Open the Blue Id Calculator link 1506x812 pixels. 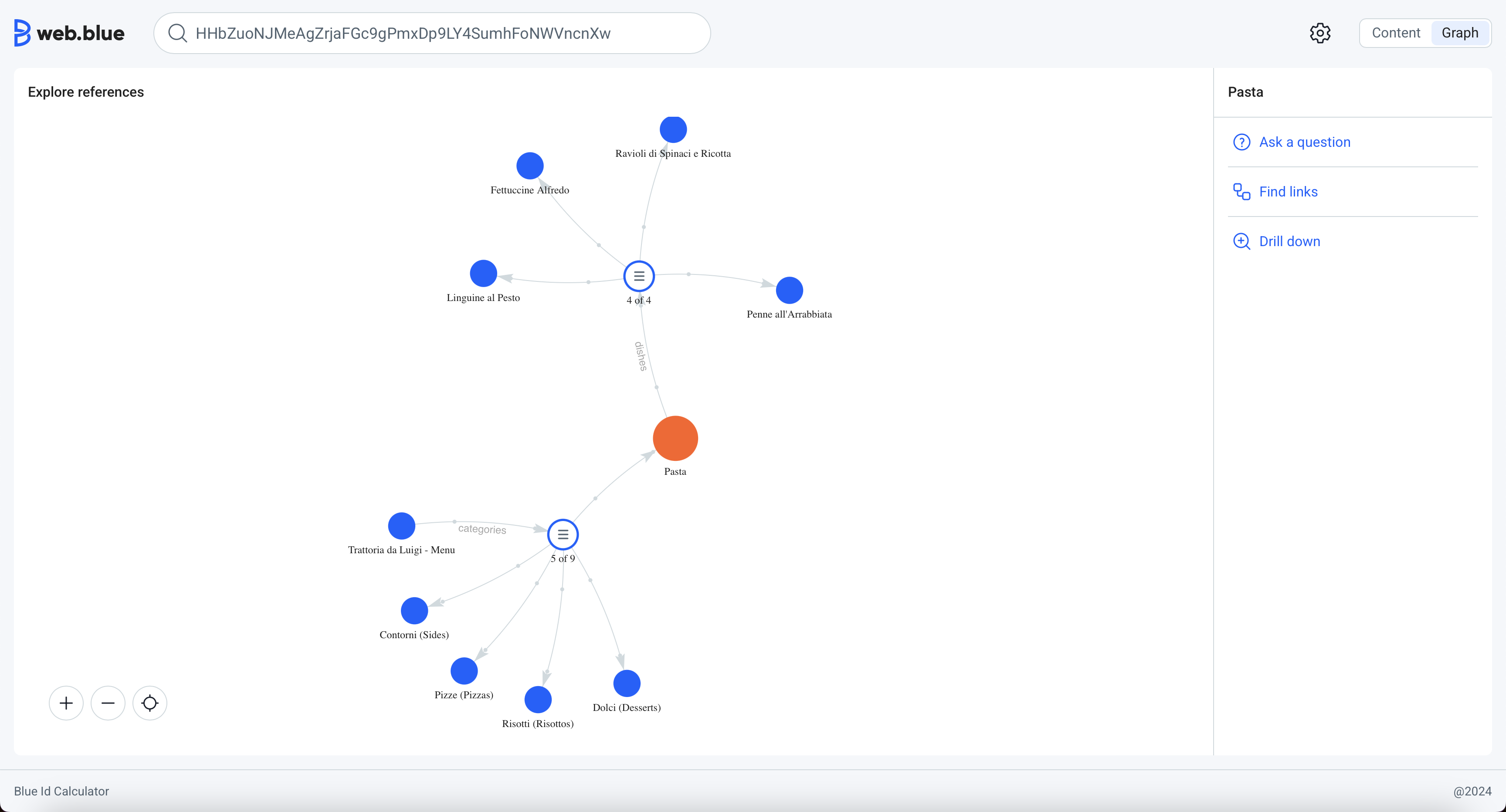tap(61, 791)
